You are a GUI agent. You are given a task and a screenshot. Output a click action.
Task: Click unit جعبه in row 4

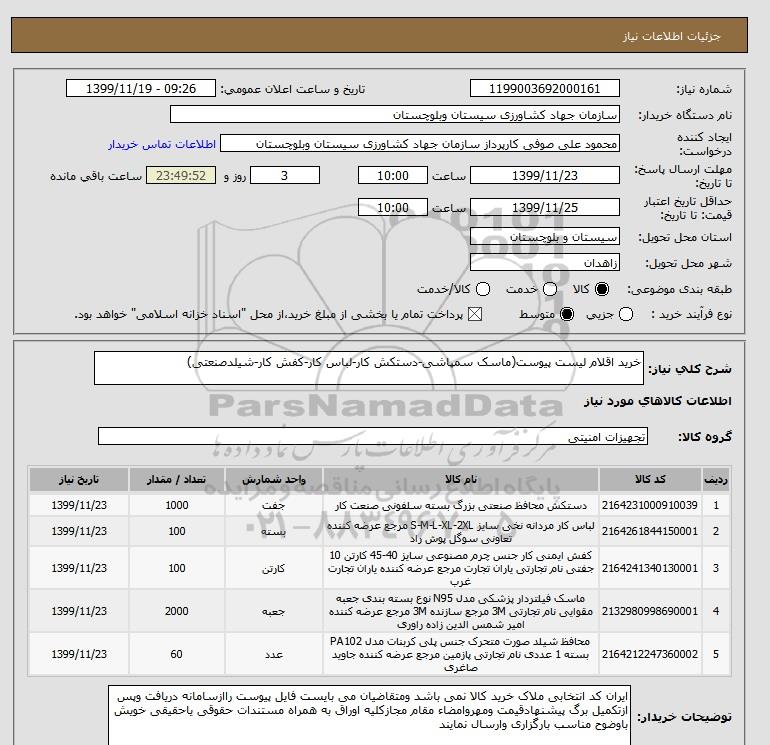pos(274,611)
